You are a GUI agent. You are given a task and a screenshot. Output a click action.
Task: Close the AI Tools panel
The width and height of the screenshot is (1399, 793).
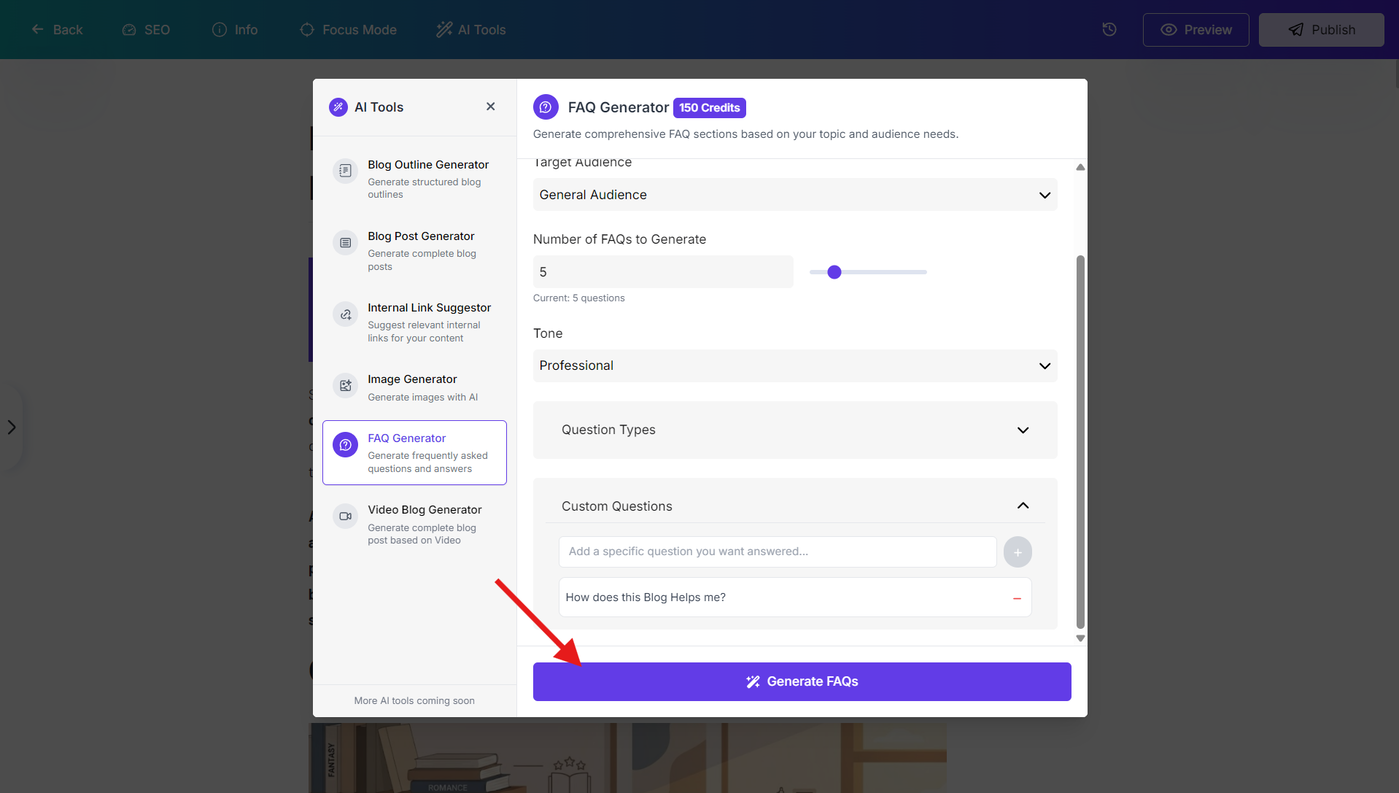(x=490, y=106)
